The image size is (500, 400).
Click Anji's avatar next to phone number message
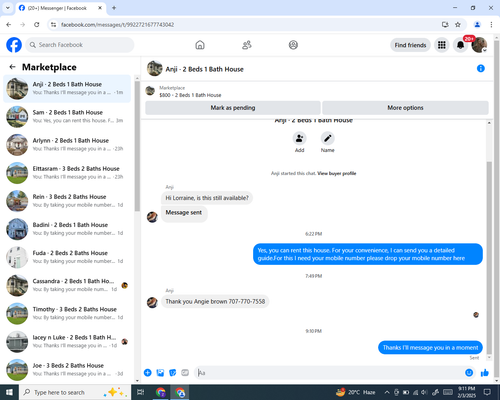(152, 302)
